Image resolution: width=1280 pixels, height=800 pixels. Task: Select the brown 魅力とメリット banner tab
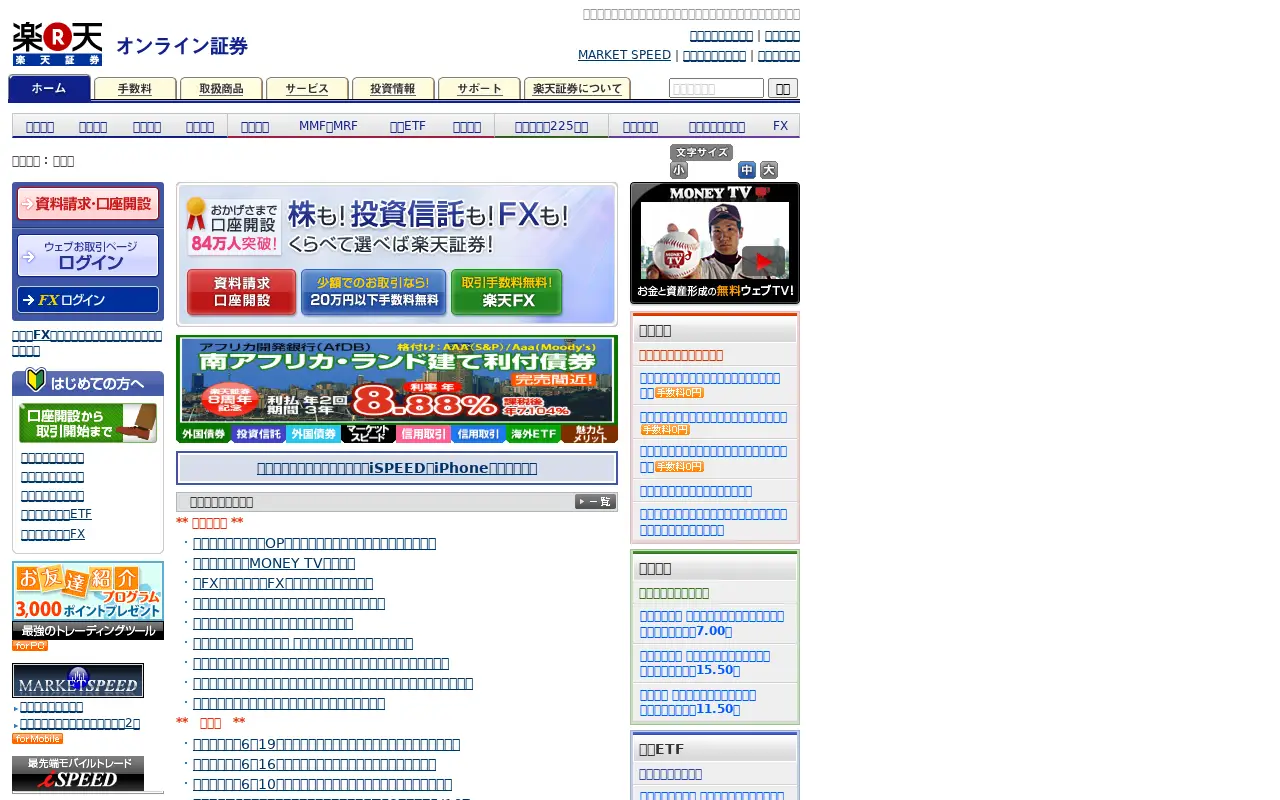point(590,434)
